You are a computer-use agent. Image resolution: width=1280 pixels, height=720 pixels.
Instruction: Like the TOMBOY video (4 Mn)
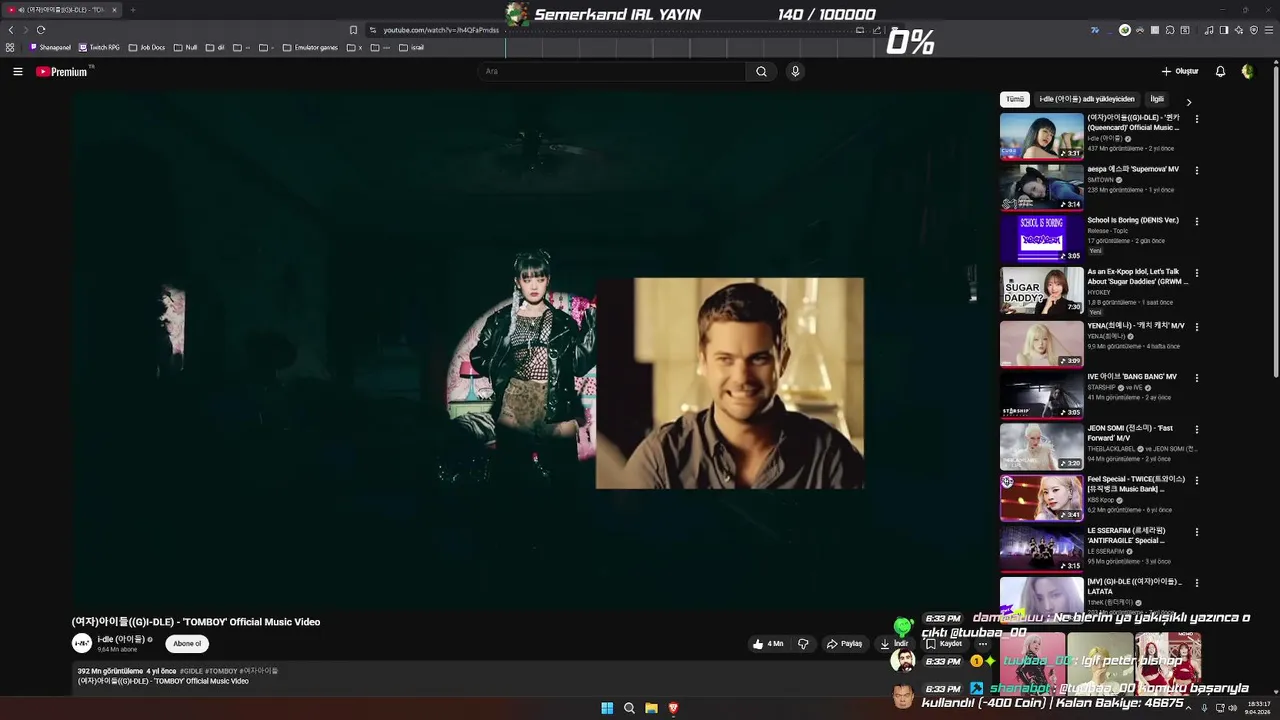coord(768,644)
